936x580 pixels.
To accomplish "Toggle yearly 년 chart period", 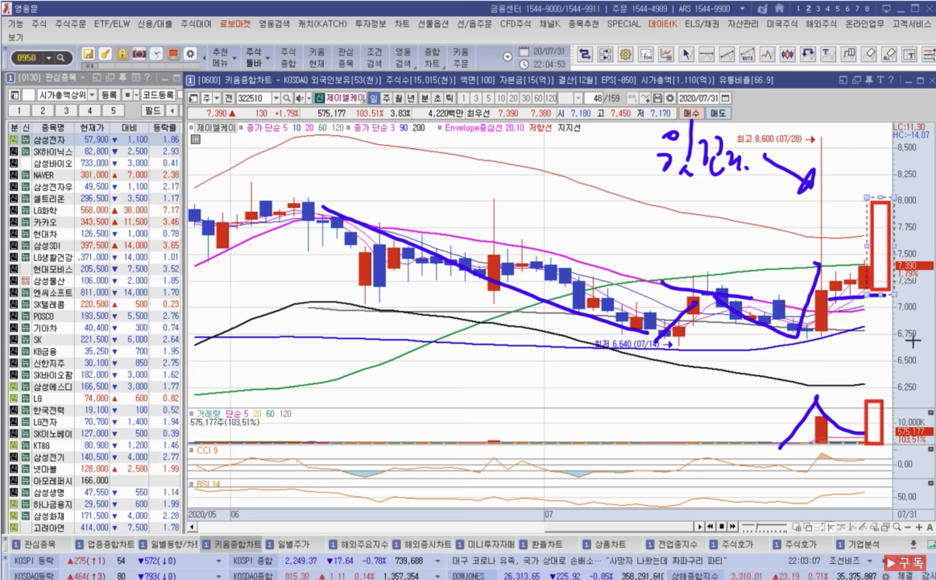I will click(411, 98).
